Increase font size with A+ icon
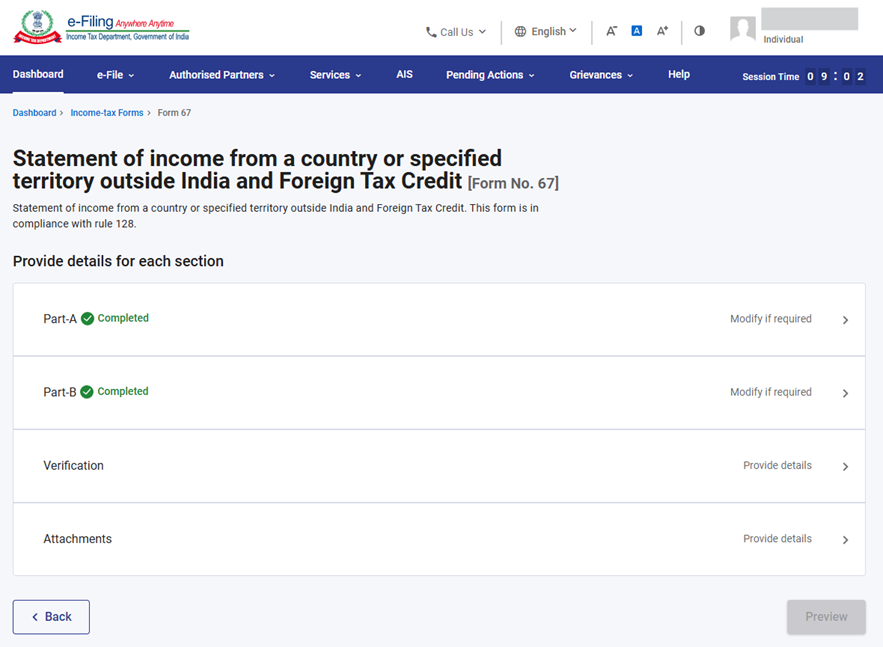 click(662, 31)
